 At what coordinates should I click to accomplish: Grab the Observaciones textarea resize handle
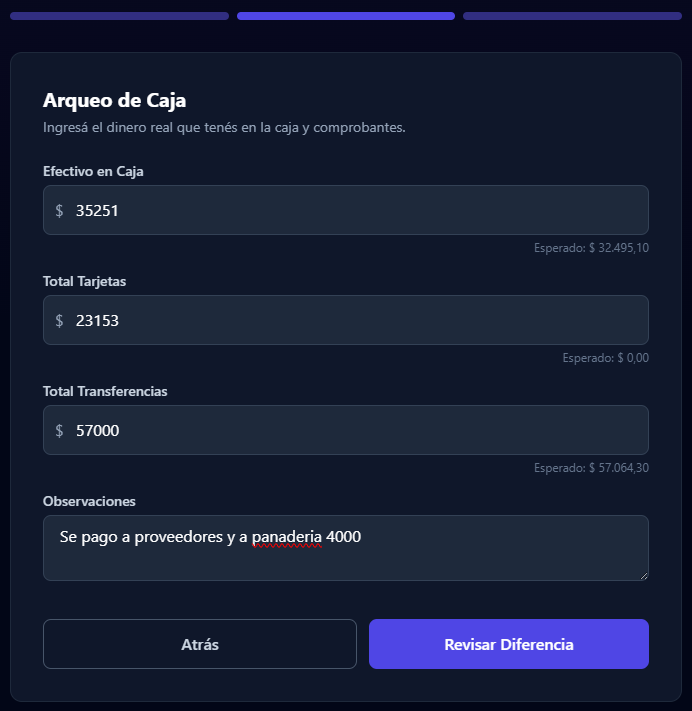click(x=643, y=575)
